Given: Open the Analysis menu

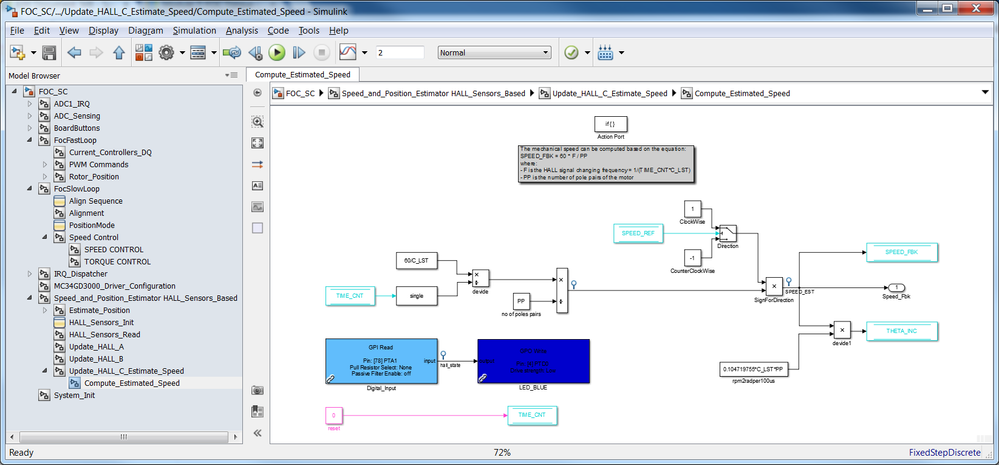Looking at the screenshot, I should 241,31.
